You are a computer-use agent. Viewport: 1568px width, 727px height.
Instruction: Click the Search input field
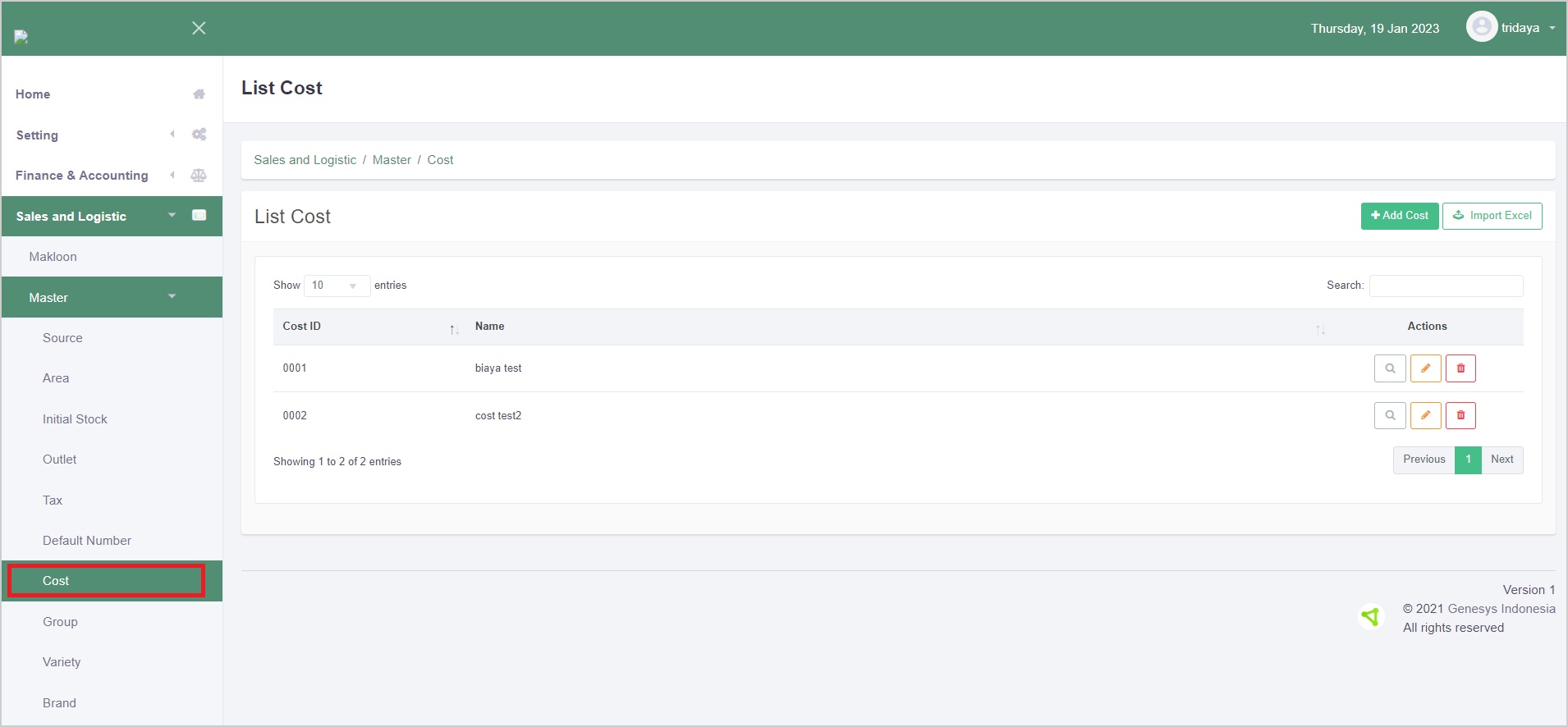[x=1446, y=286]
